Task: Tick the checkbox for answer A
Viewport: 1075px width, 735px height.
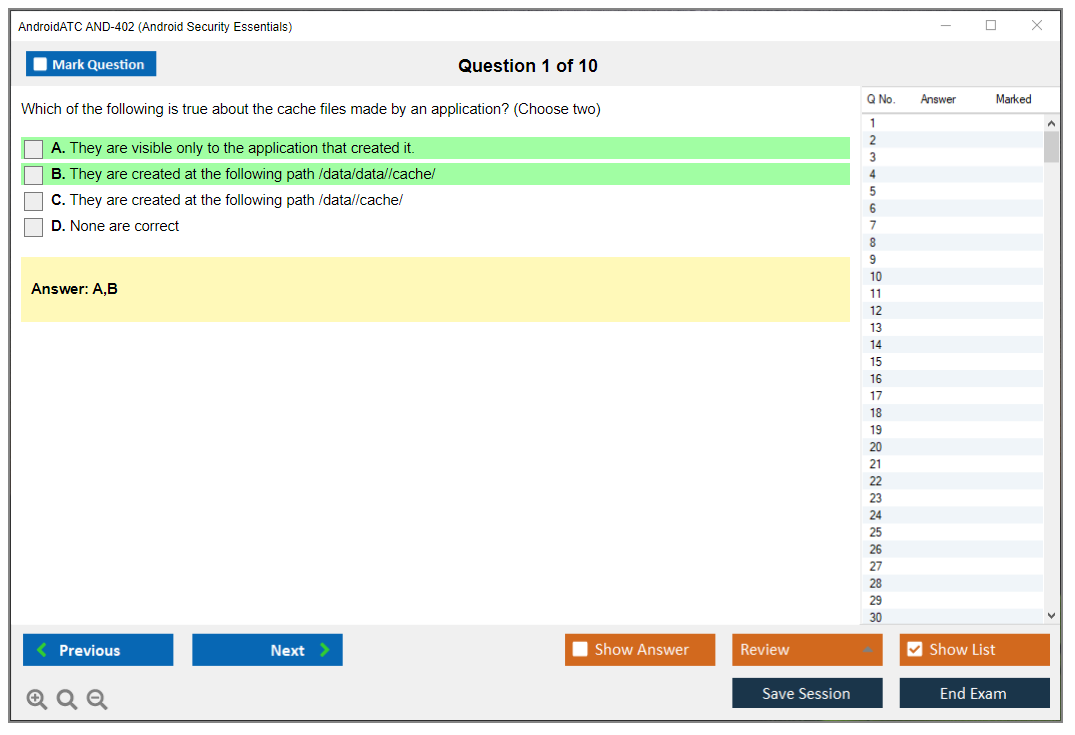Action: click(34, 149)
